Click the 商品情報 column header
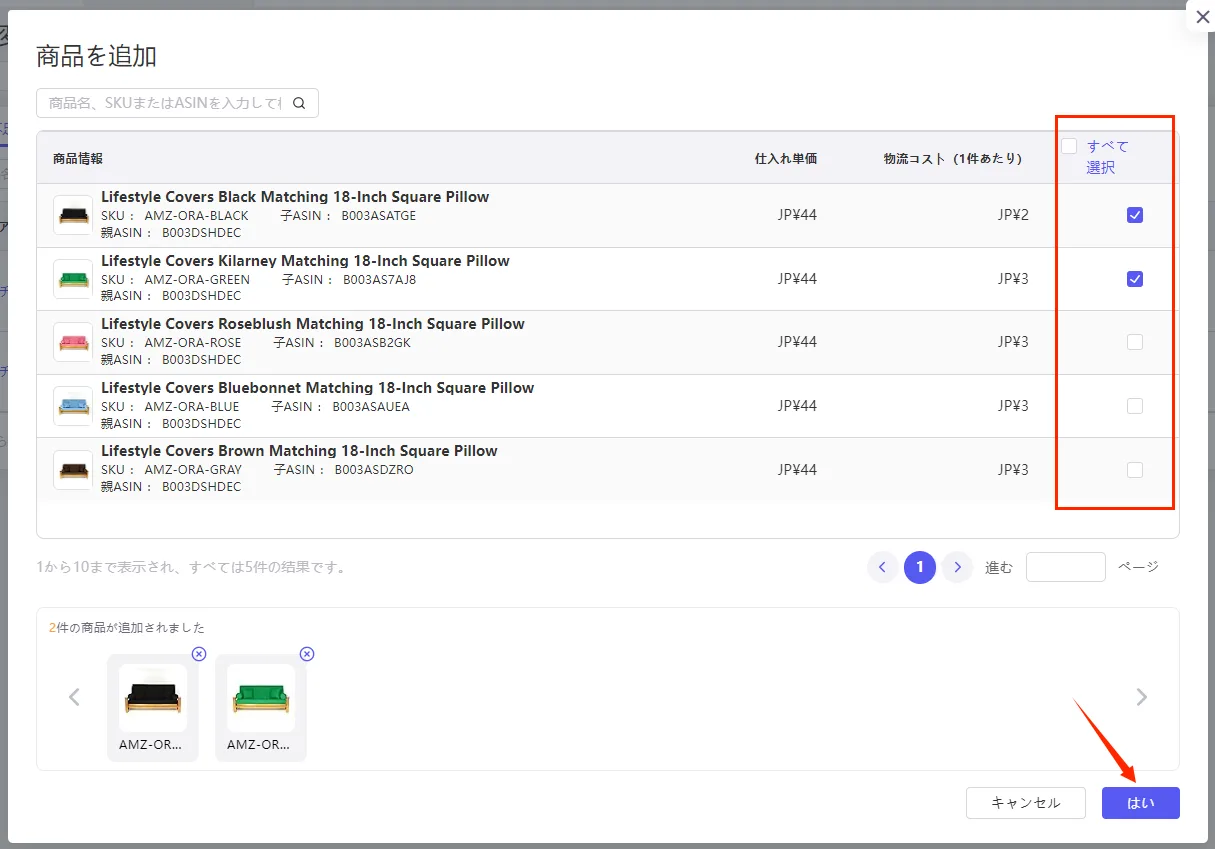Screen dimensions: 1215x849 pyautogui.click(x=78, y=158)
